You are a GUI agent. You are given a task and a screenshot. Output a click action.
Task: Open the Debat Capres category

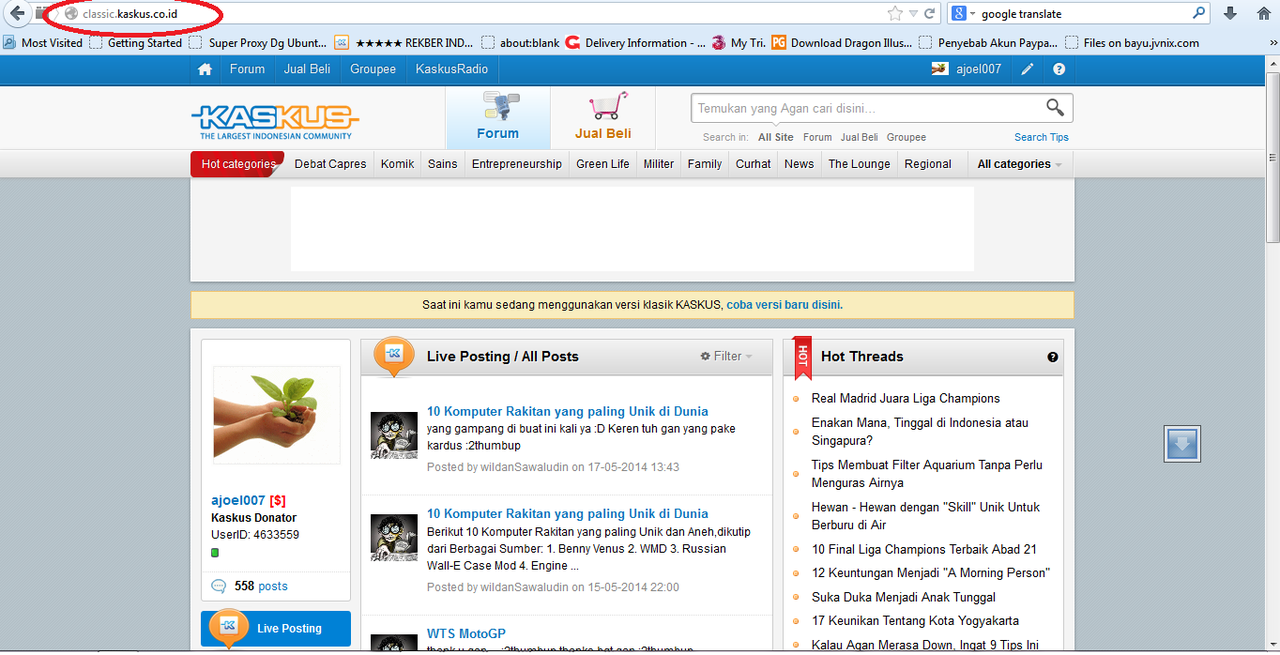click(x=330, y=164)
